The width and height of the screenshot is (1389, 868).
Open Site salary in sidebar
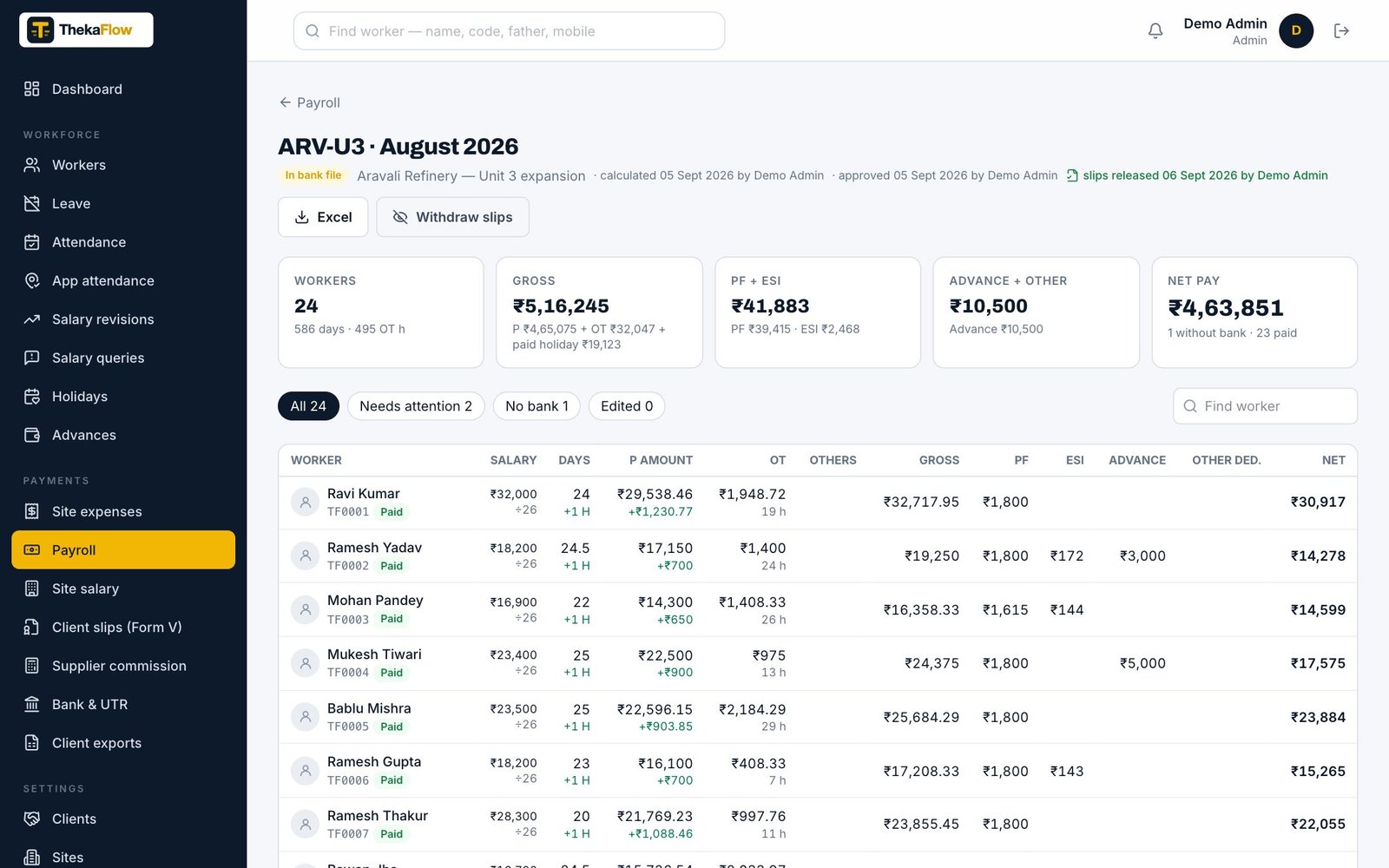(123, 589)
